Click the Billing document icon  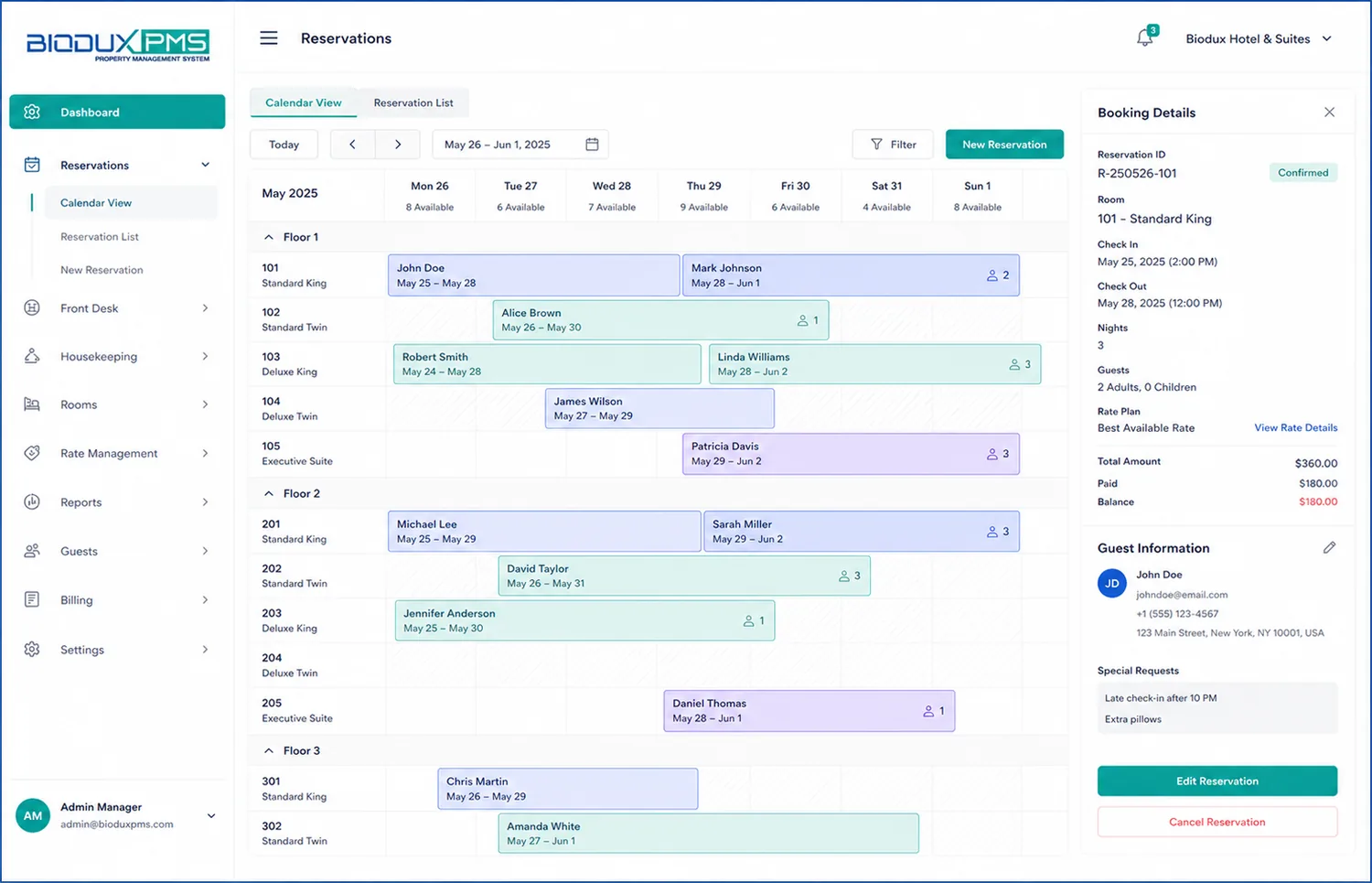(32, 599)
